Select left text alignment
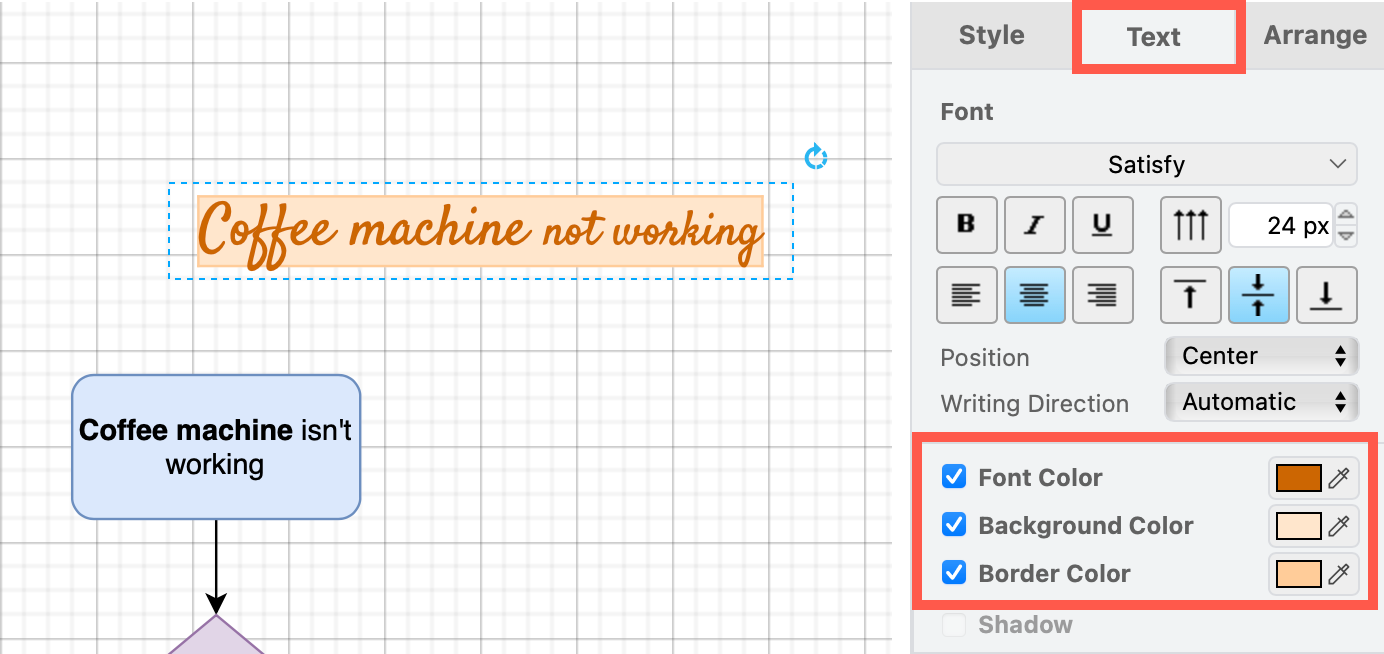The height and width of the screenshot is (654, 1384). click(x=966, y=294)
